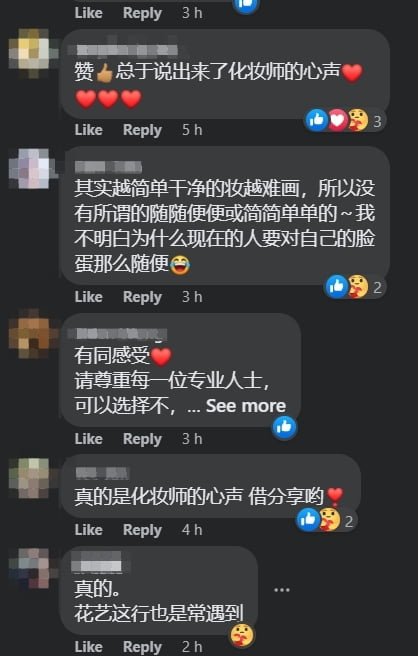
Task: Click the care emoji reaction on 花艺 comment
Action: coord(242,635)
